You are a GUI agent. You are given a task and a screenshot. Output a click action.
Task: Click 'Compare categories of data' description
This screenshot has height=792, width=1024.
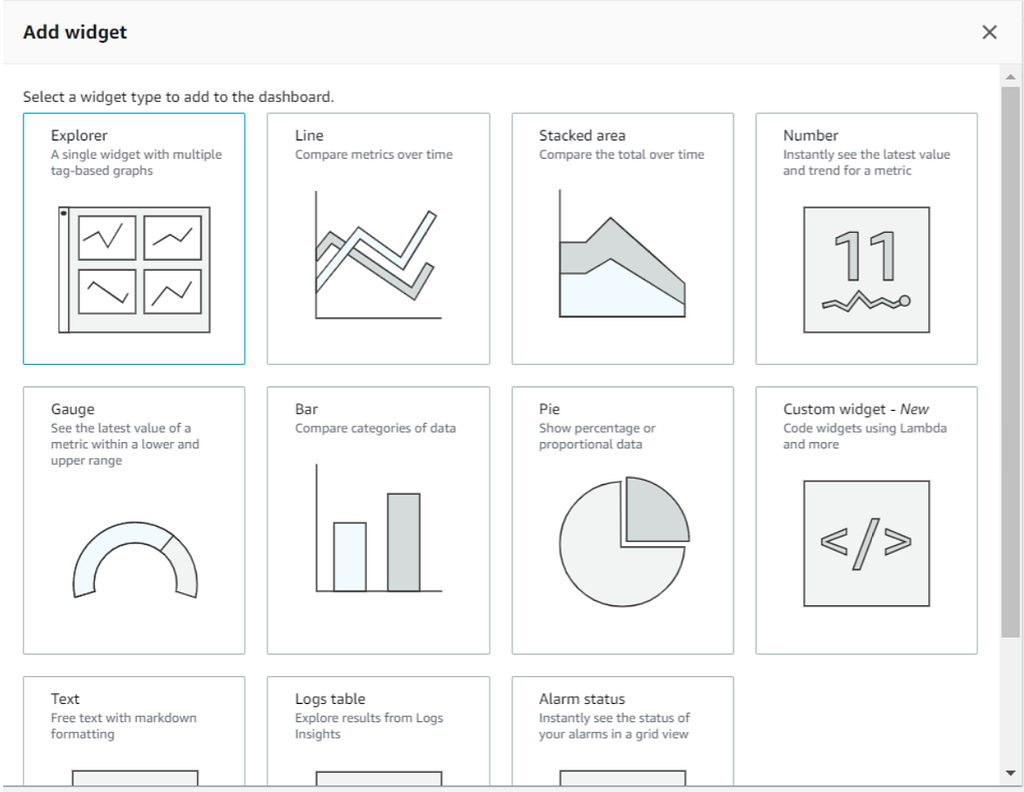point(375,428)
